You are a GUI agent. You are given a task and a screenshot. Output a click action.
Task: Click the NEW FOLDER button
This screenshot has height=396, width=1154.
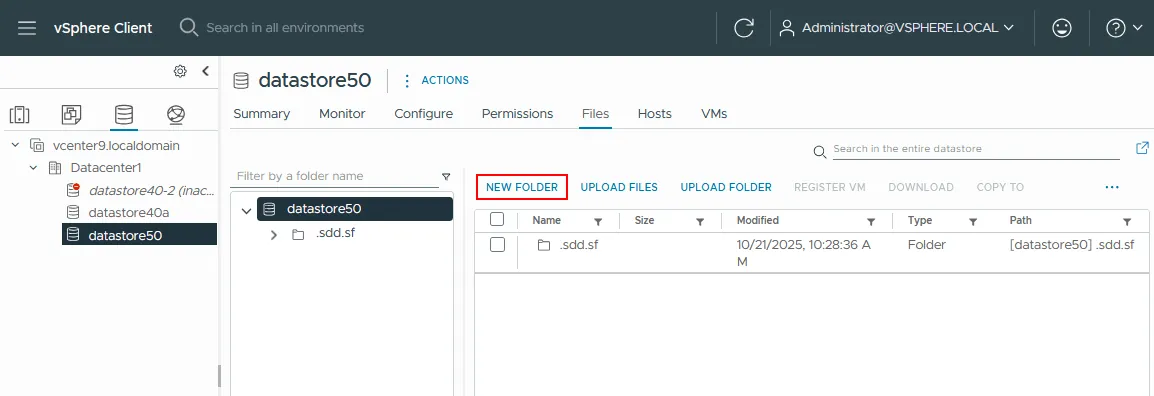(x=522, y=187)
